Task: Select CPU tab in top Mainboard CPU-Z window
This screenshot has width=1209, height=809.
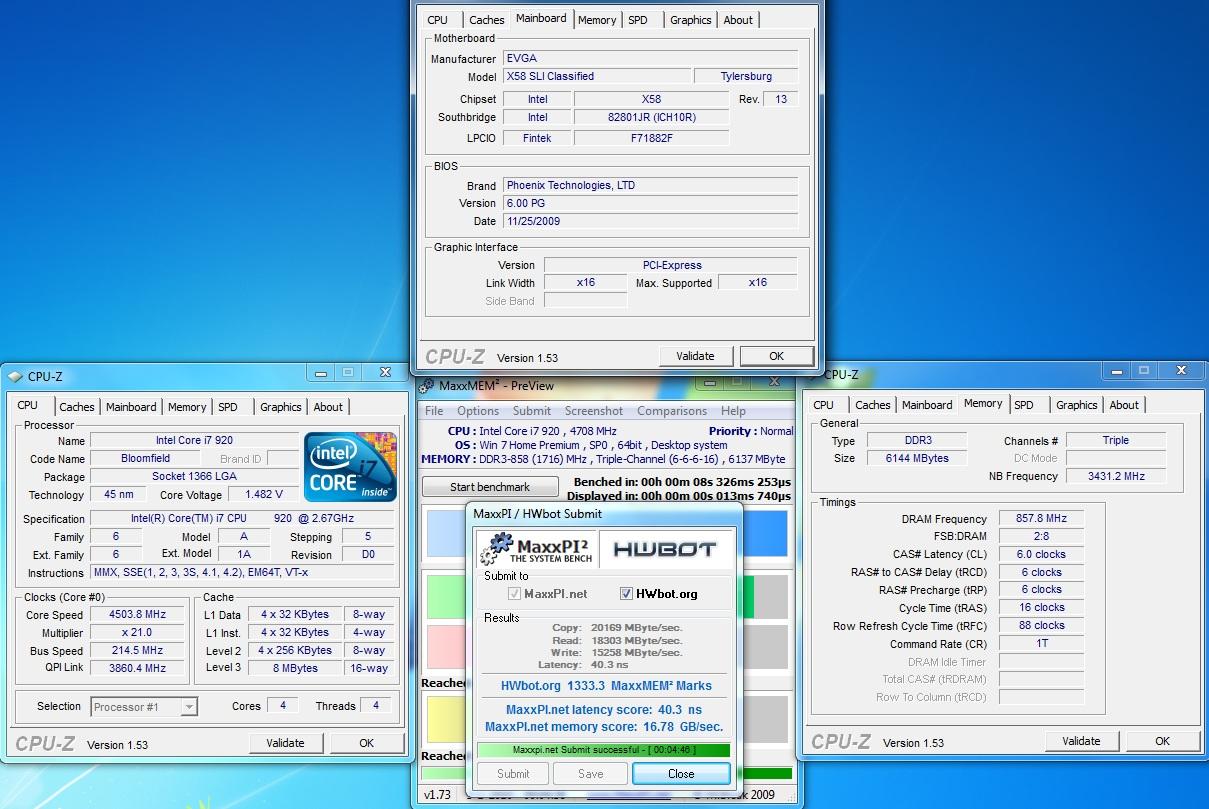Action: tap(438, 20)
